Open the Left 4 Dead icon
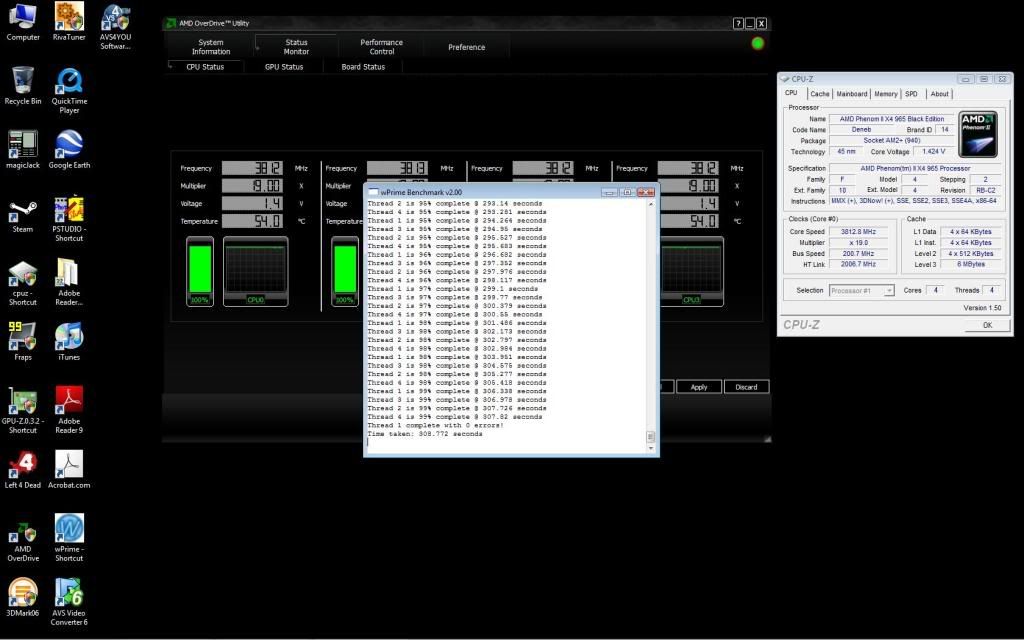The image size is (1024, 640). click(23, 470)
